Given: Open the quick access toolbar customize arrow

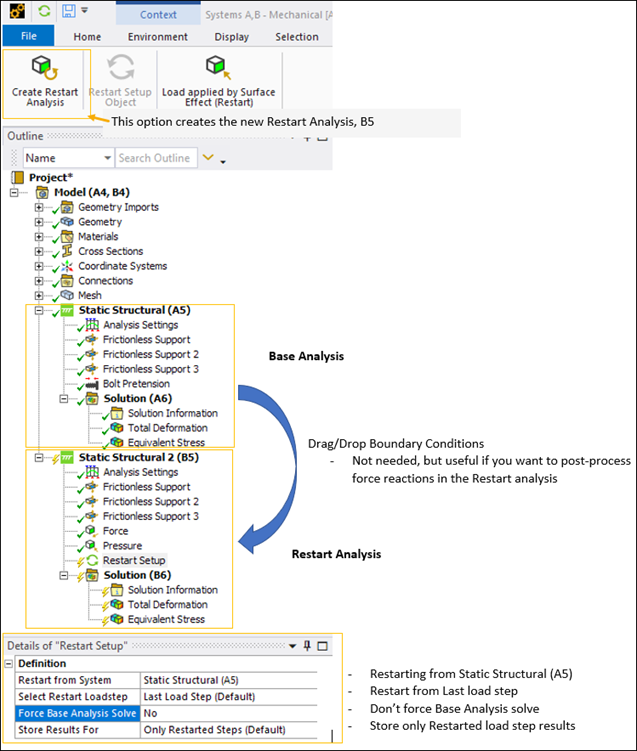Looking at the screenshot, I should [84, 10].
